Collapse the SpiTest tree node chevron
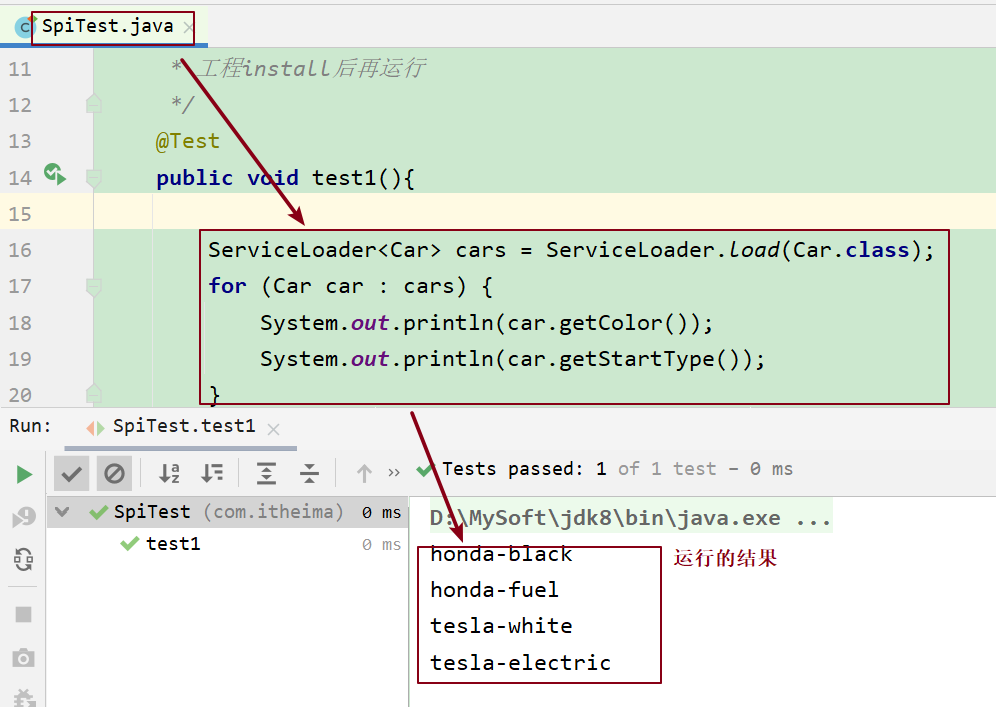 pos(63,512)
